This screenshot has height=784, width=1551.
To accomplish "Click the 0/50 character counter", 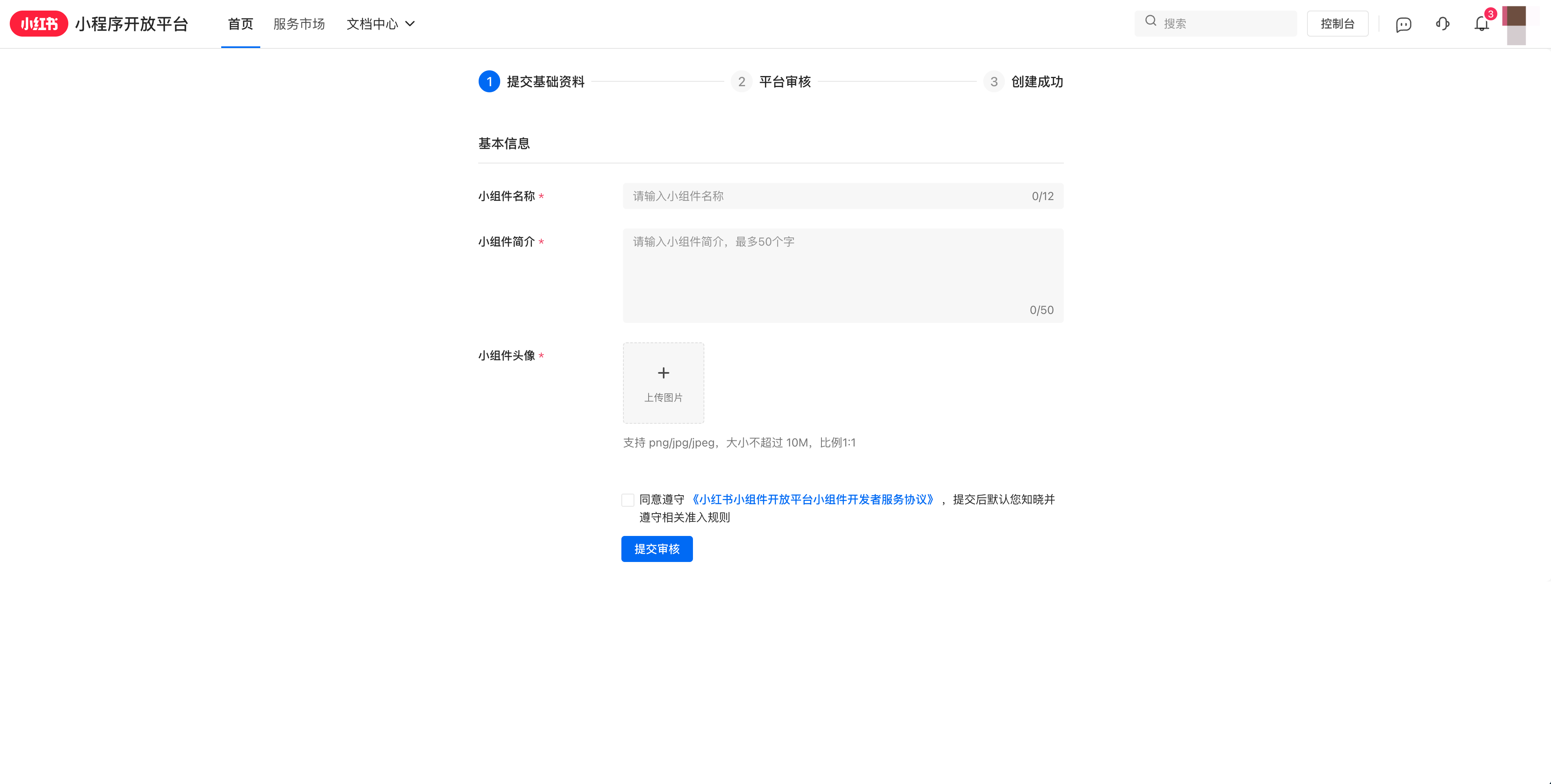I will [x=1041, y=310].
